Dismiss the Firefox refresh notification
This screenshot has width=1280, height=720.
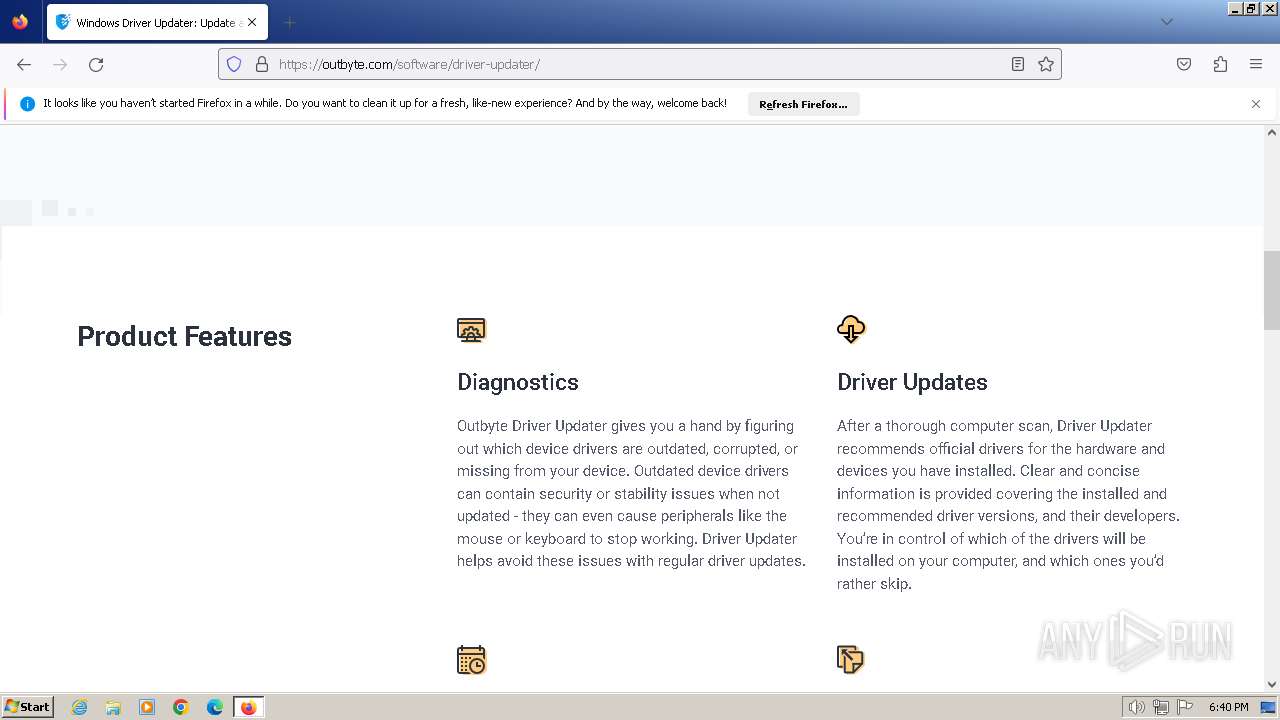click(1256, 104)
